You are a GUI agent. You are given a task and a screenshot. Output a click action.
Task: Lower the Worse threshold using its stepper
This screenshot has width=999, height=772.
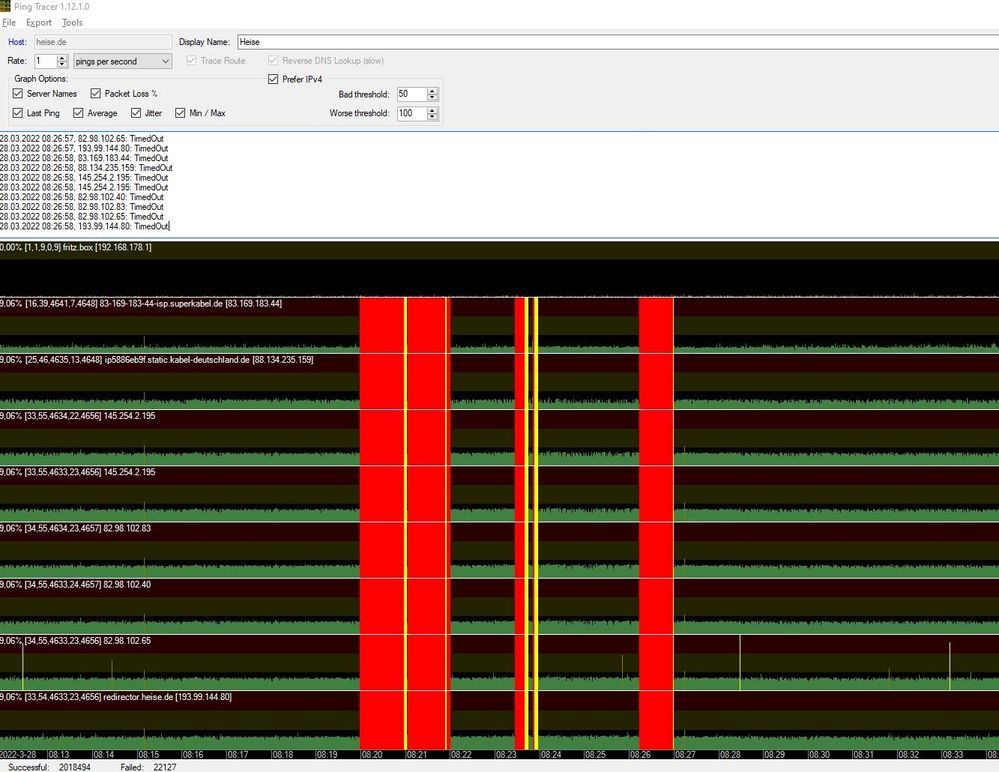pos(430,117)
